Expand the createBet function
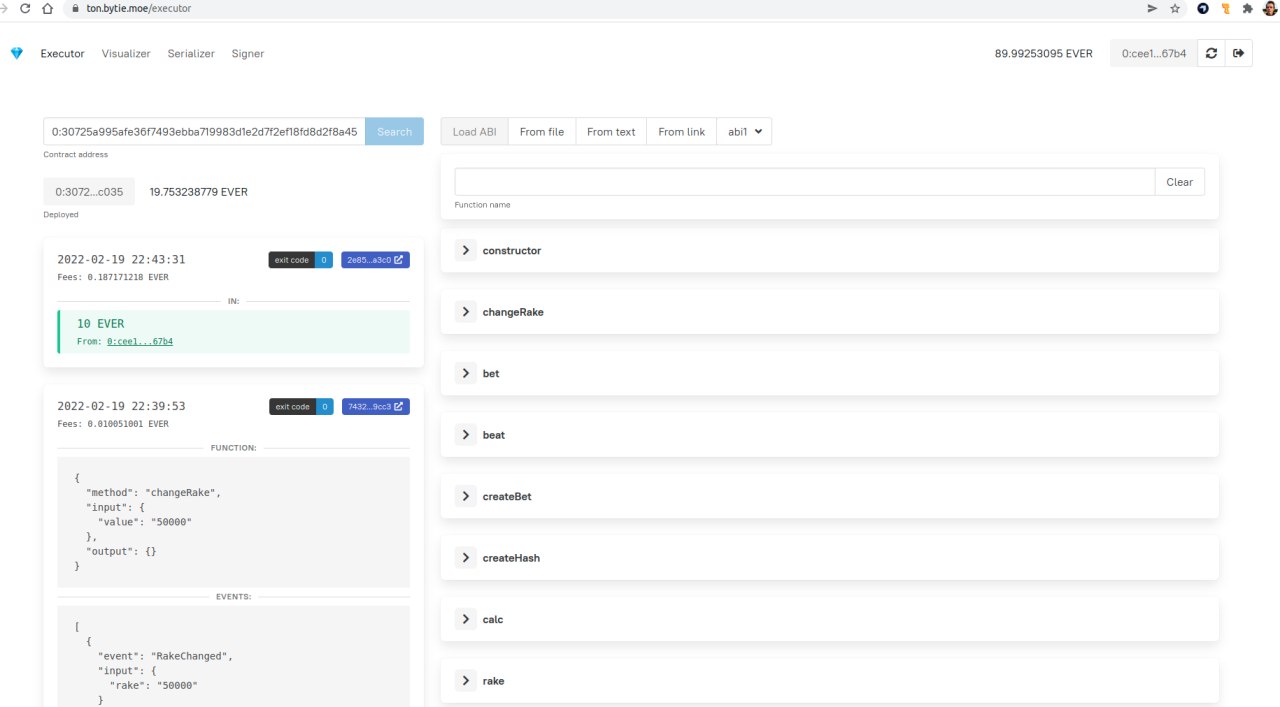1280x707 pixels. [466, 496]
